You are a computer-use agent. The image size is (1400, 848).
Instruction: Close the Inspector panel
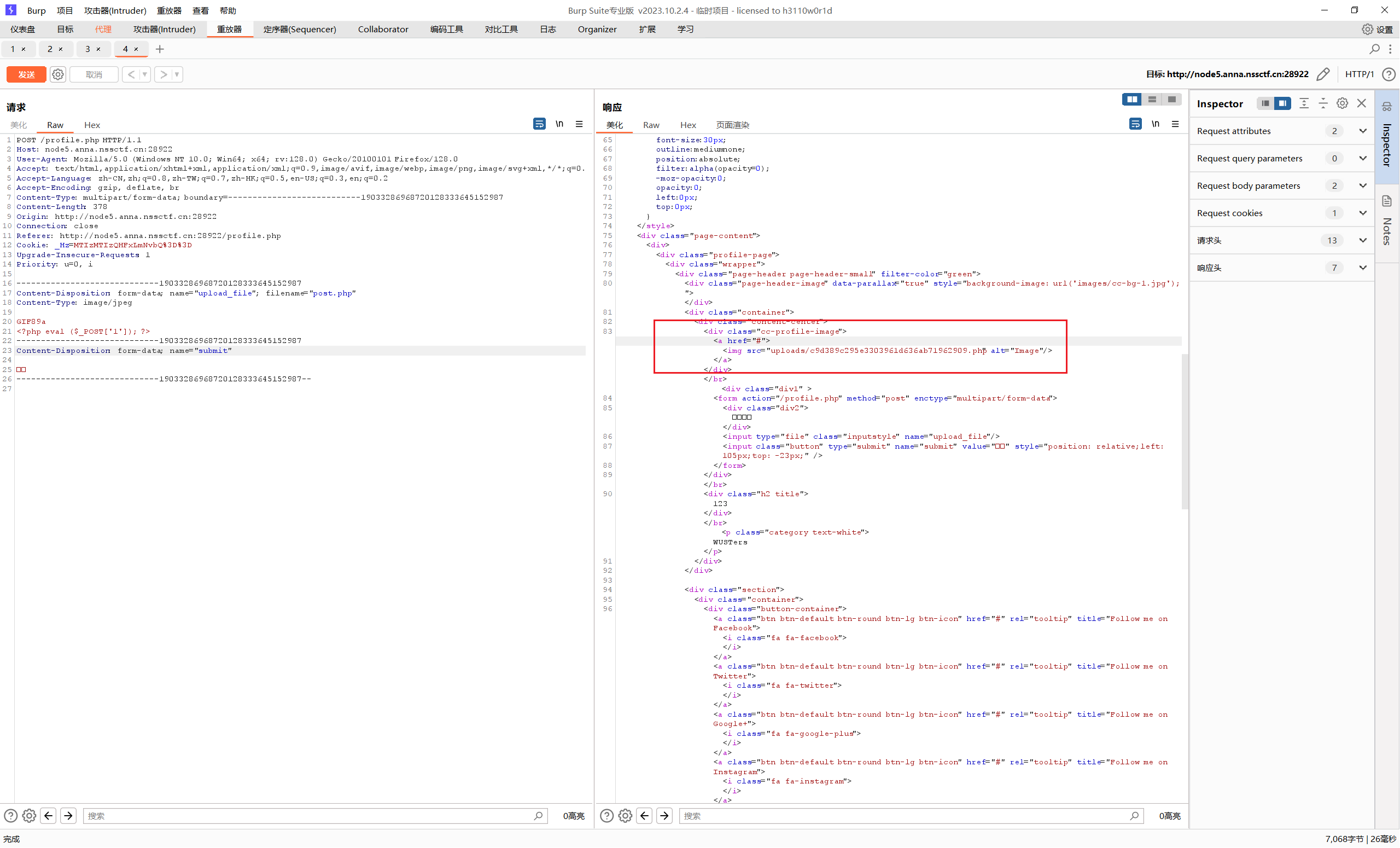(1361, 103)
